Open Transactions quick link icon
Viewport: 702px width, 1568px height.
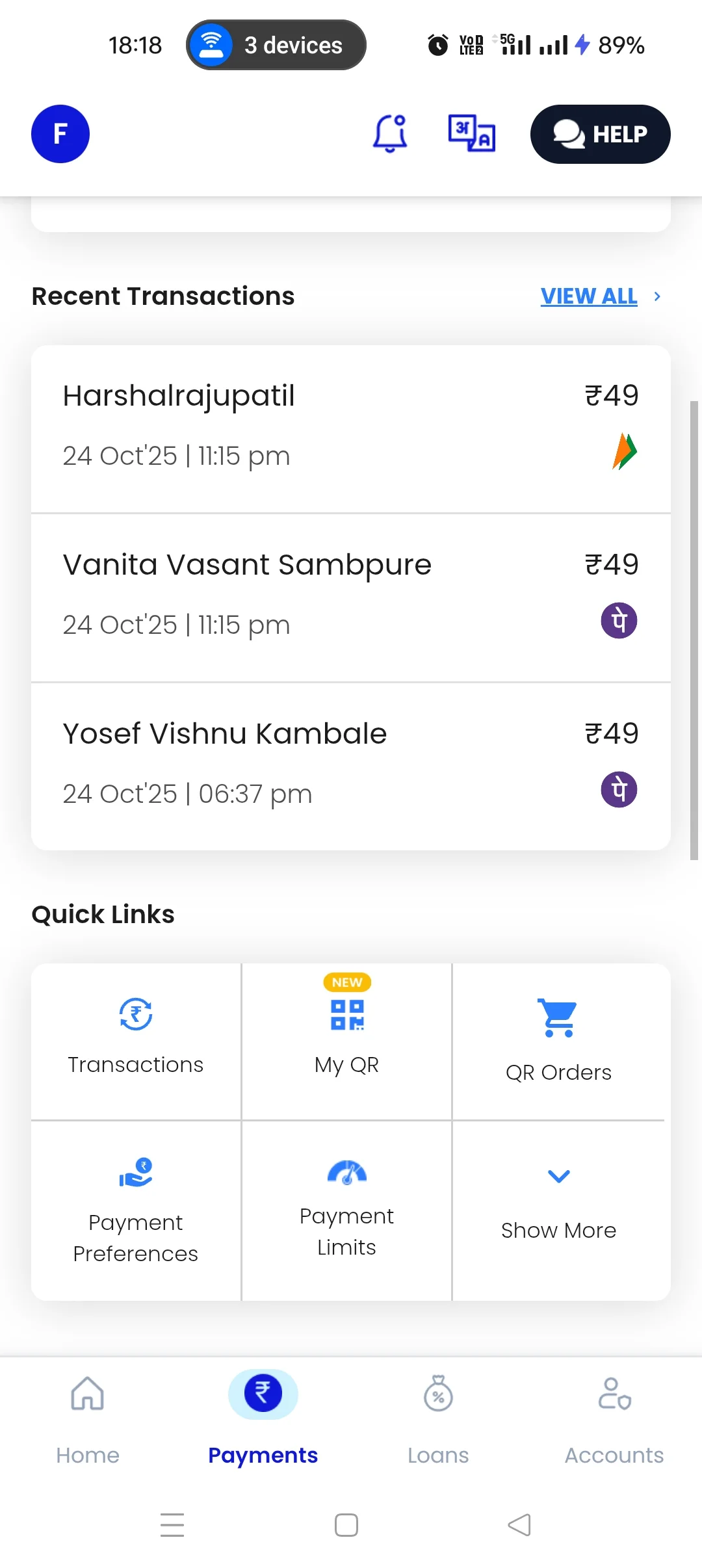click(136, 1014)
